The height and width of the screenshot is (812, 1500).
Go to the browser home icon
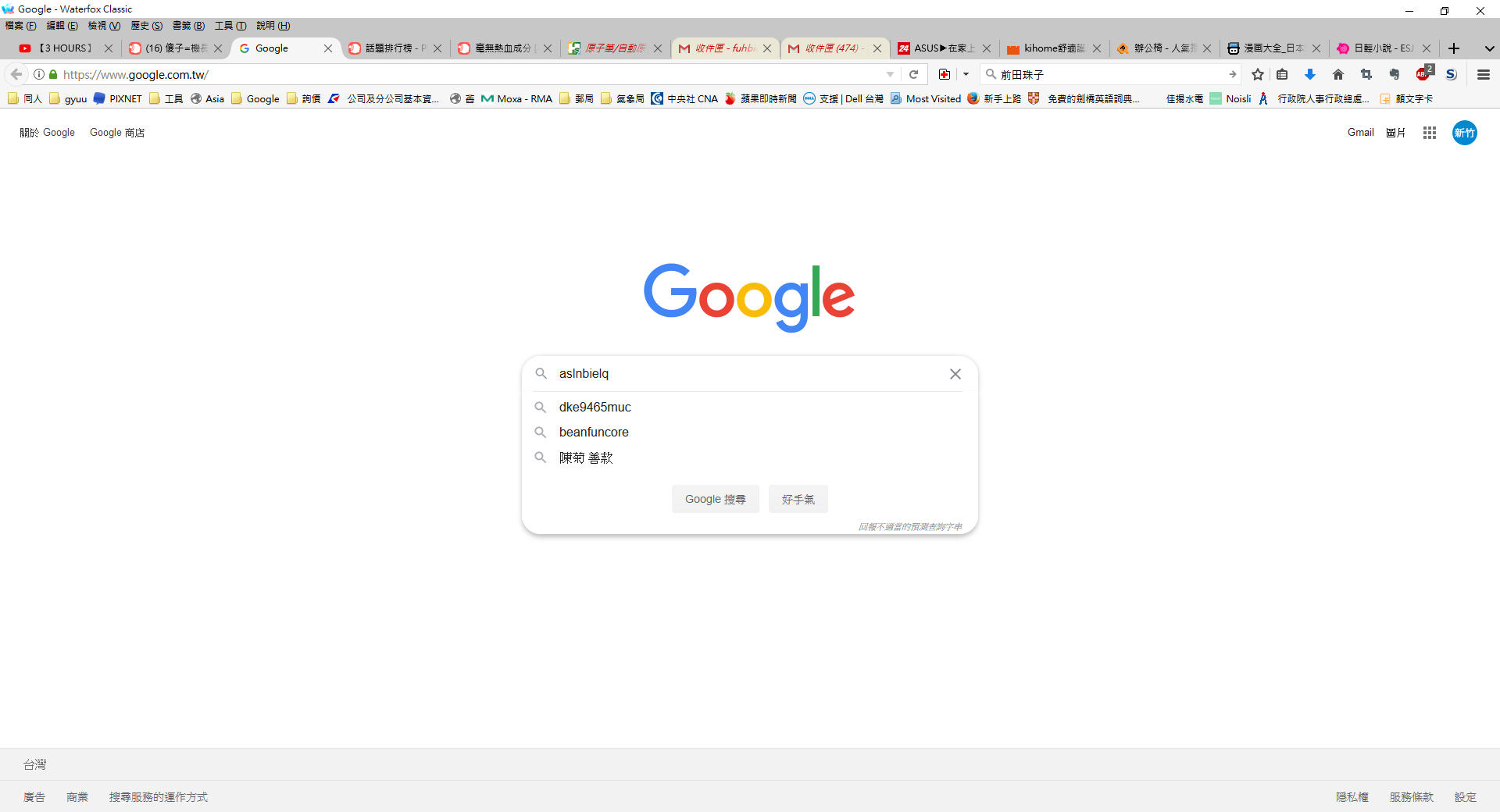(1338, 74)
